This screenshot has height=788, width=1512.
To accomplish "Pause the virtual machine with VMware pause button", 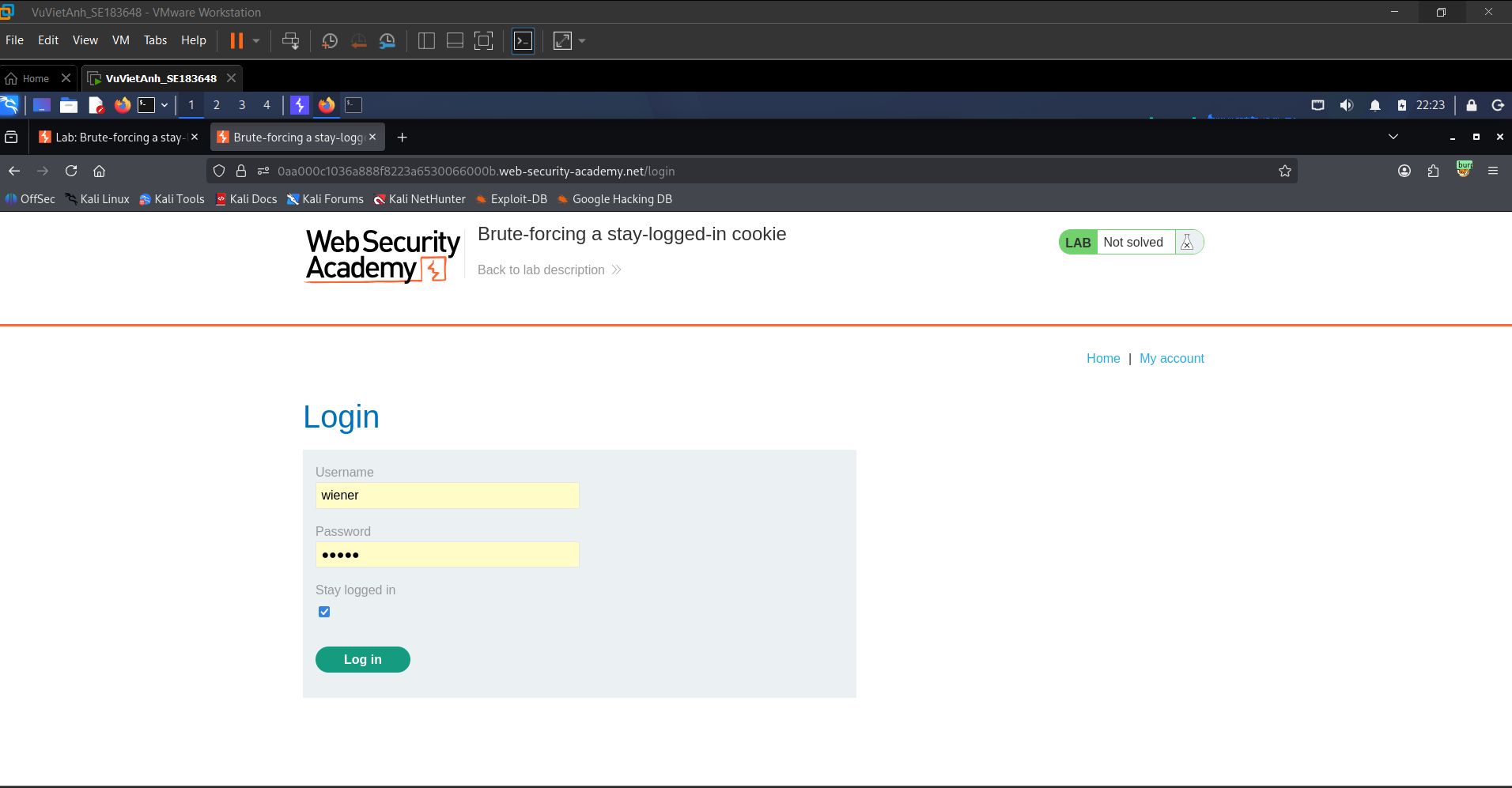I will 236,41.
